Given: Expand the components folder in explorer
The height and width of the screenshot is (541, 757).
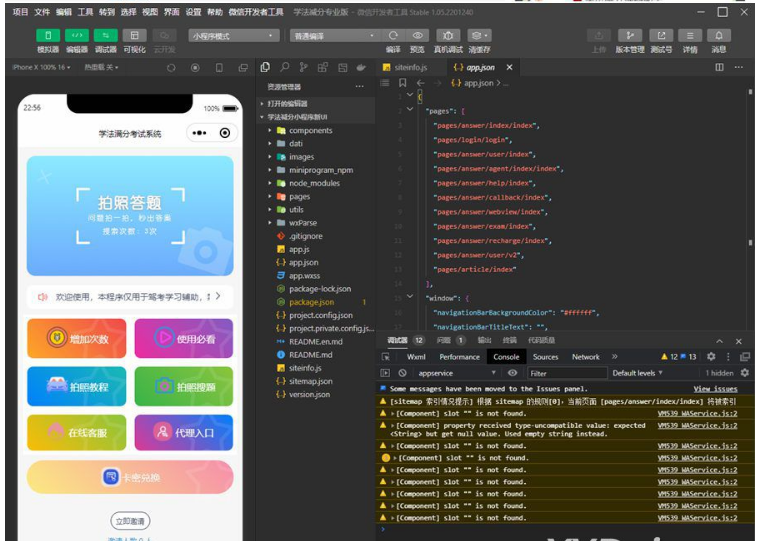Looking at the screenshot, I should (310, 130).
